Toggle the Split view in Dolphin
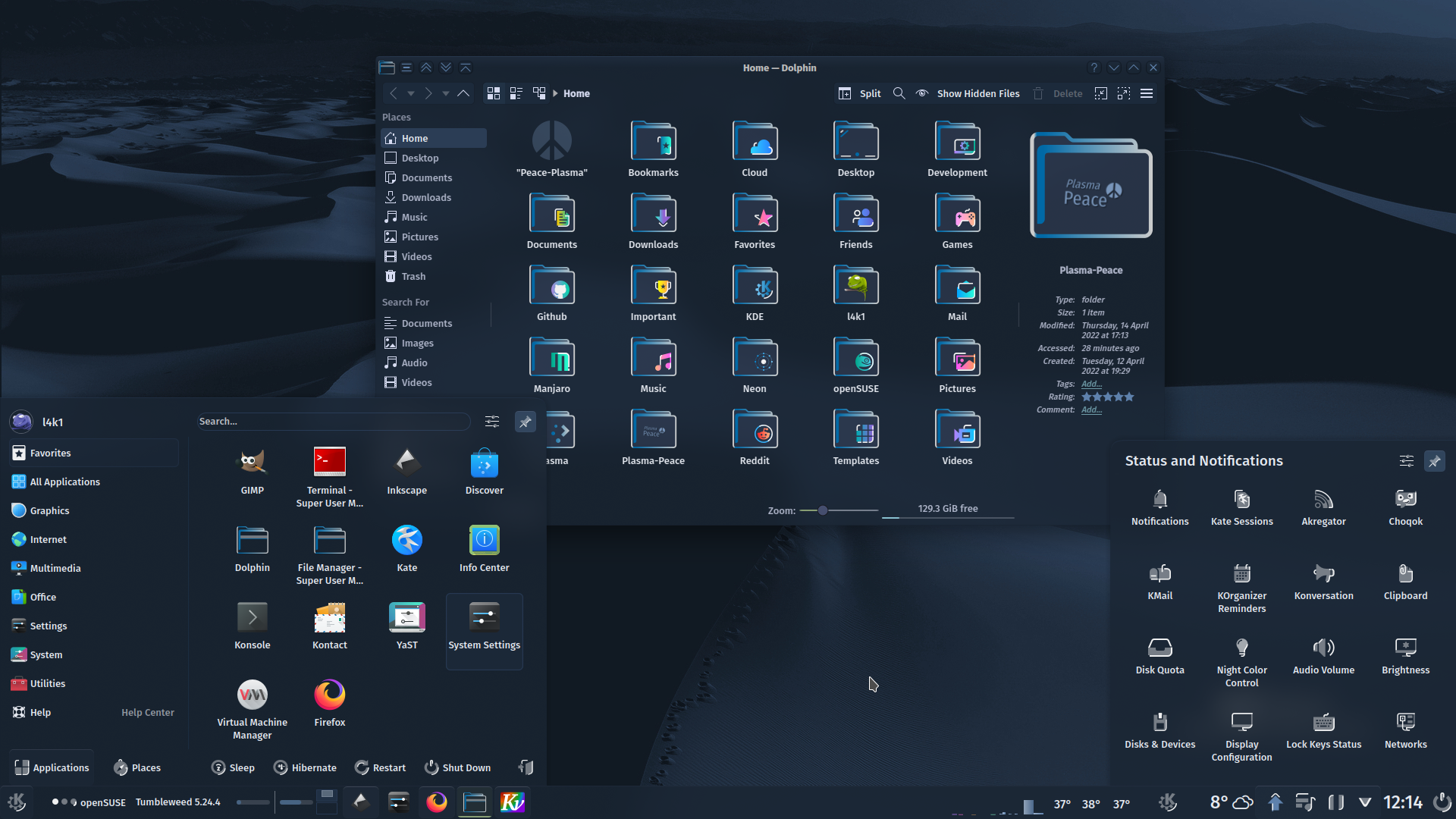This screenshot has width=1456, height=819. 859,93
